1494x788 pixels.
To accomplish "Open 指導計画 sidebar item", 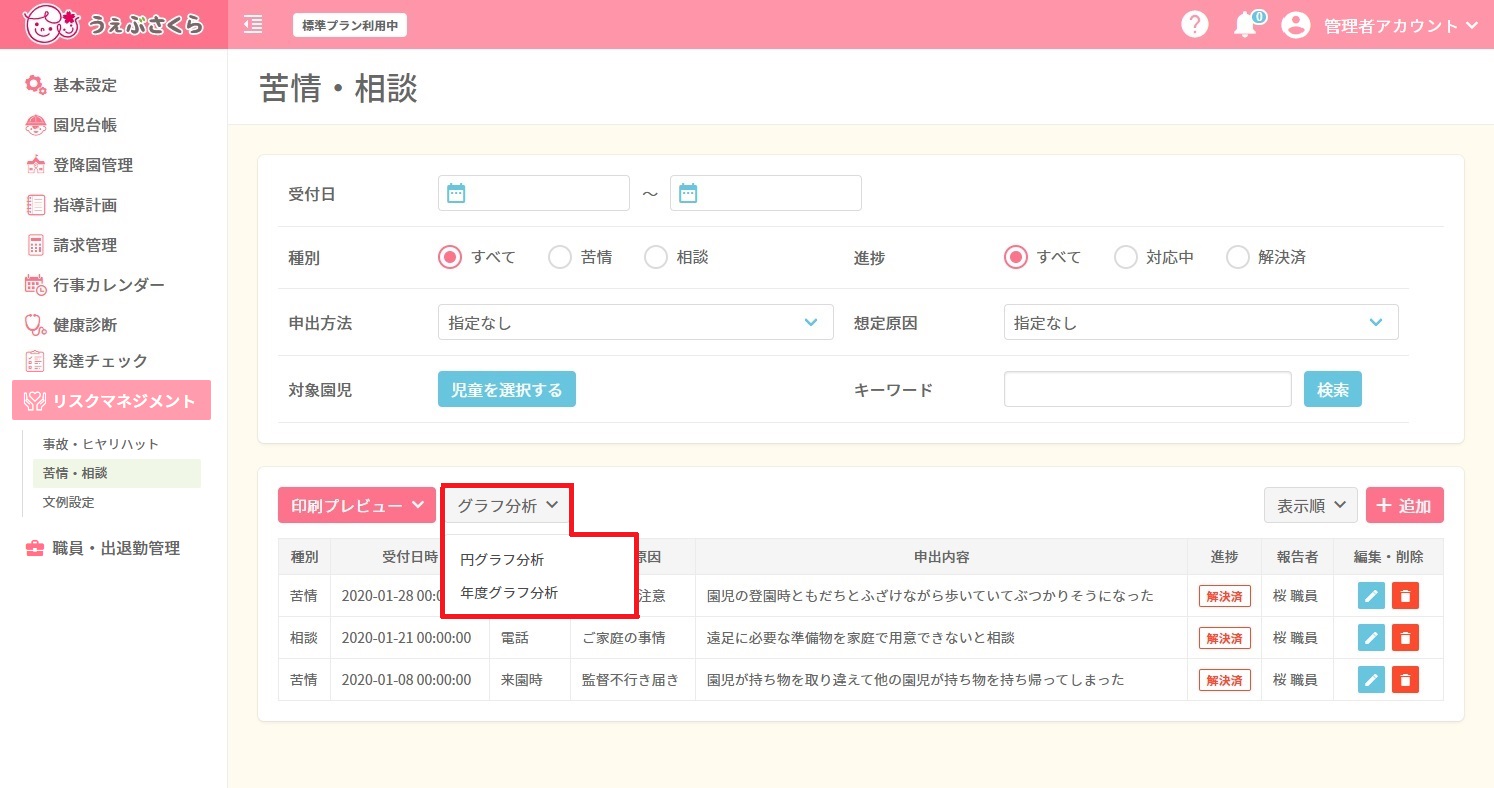I will [85, 205].
